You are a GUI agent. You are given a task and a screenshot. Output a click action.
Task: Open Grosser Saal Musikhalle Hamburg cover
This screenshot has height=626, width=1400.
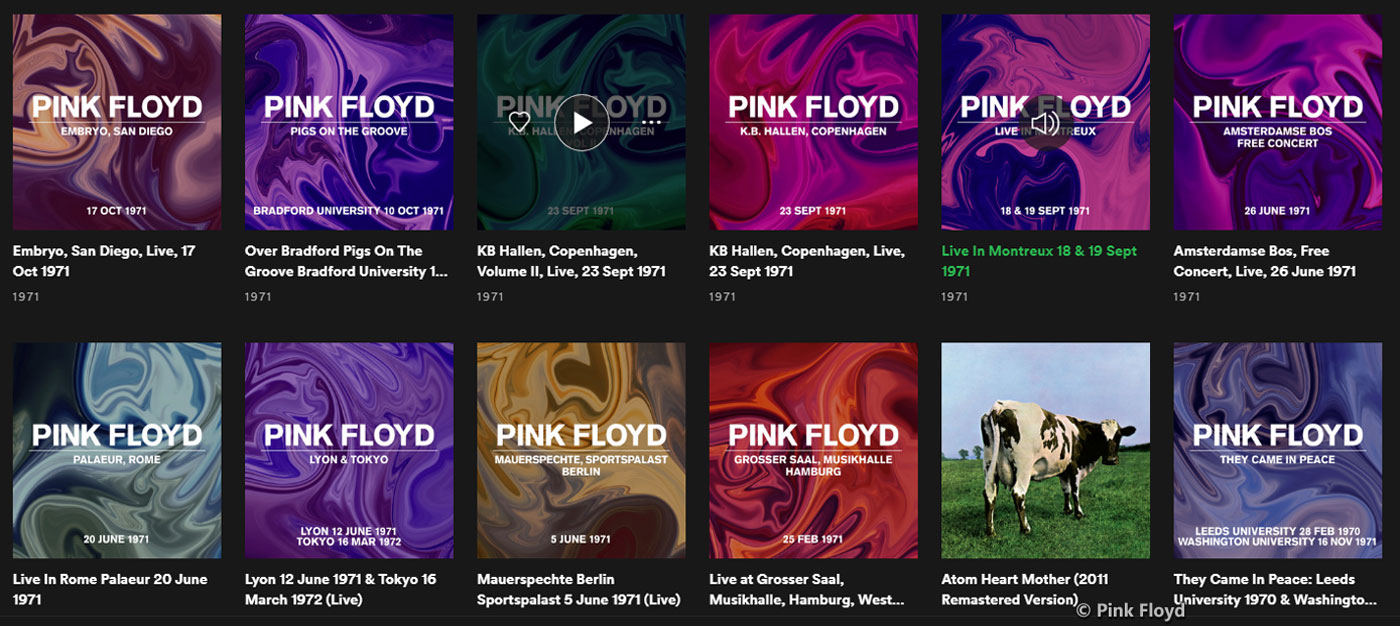pos(813,450)
